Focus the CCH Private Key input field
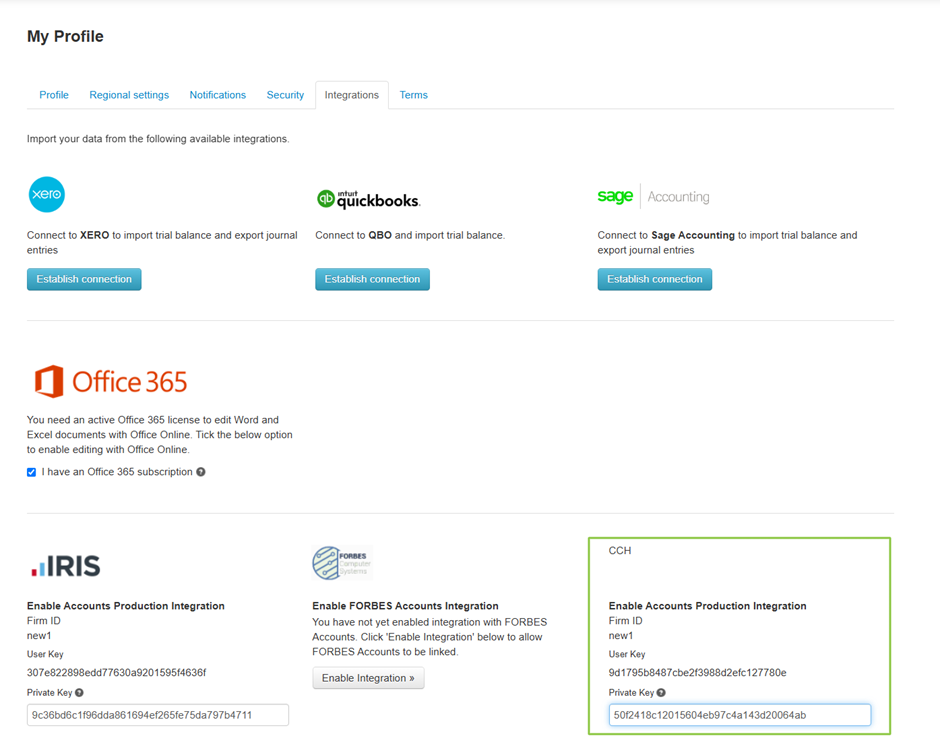 coord(739,715)
